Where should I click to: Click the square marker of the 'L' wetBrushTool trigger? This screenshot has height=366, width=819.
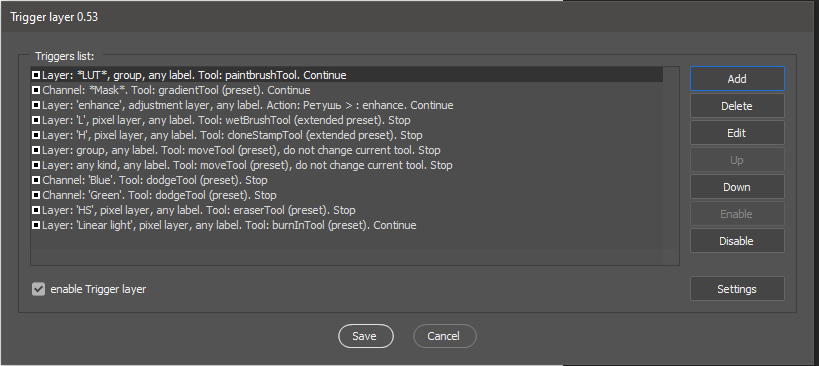(x=36, y=121)
